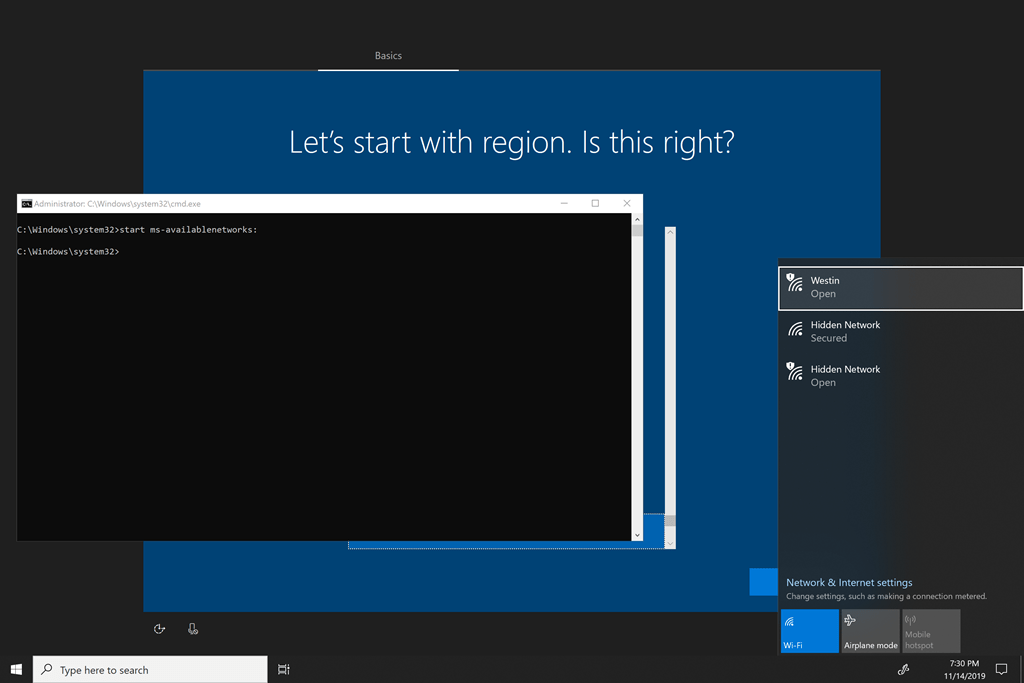Click the microphone icon on the setup screen
The image size is (1024, 683).
click(192, 628)
